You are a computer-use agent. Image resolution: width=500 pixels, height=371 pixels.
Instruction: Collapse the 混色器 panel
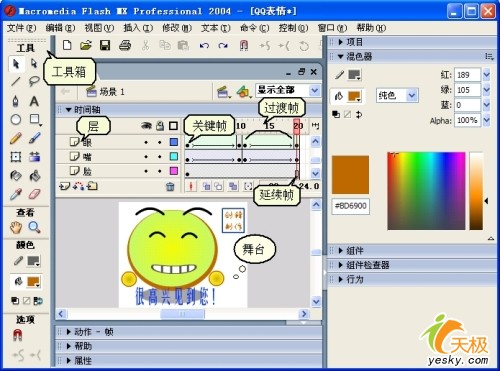click(341, 57)
